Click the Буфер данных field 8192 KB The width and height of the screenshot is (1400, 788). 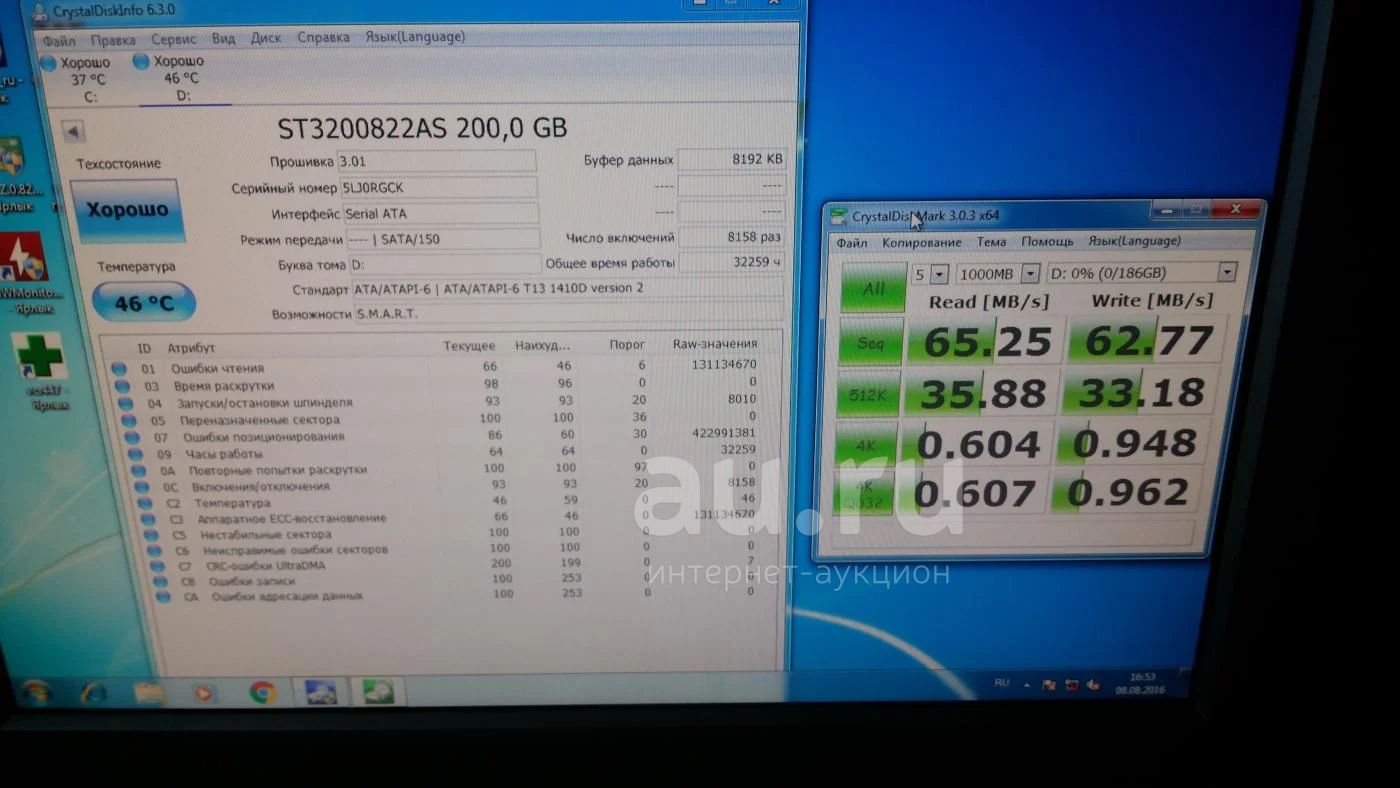[x=731, y=159]
